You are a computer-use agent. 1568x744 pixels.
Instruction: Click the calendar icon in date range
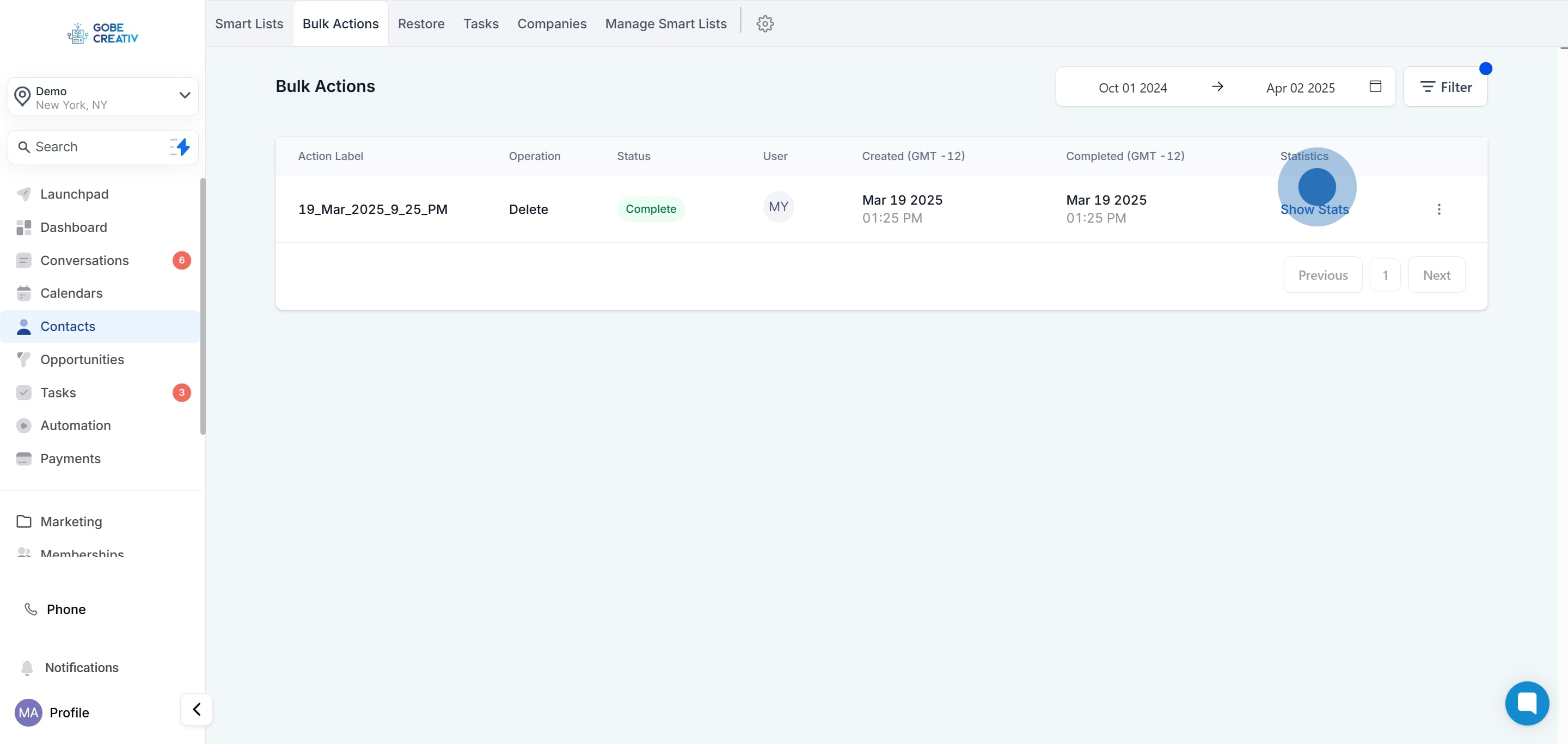[x=1374, y=87]
